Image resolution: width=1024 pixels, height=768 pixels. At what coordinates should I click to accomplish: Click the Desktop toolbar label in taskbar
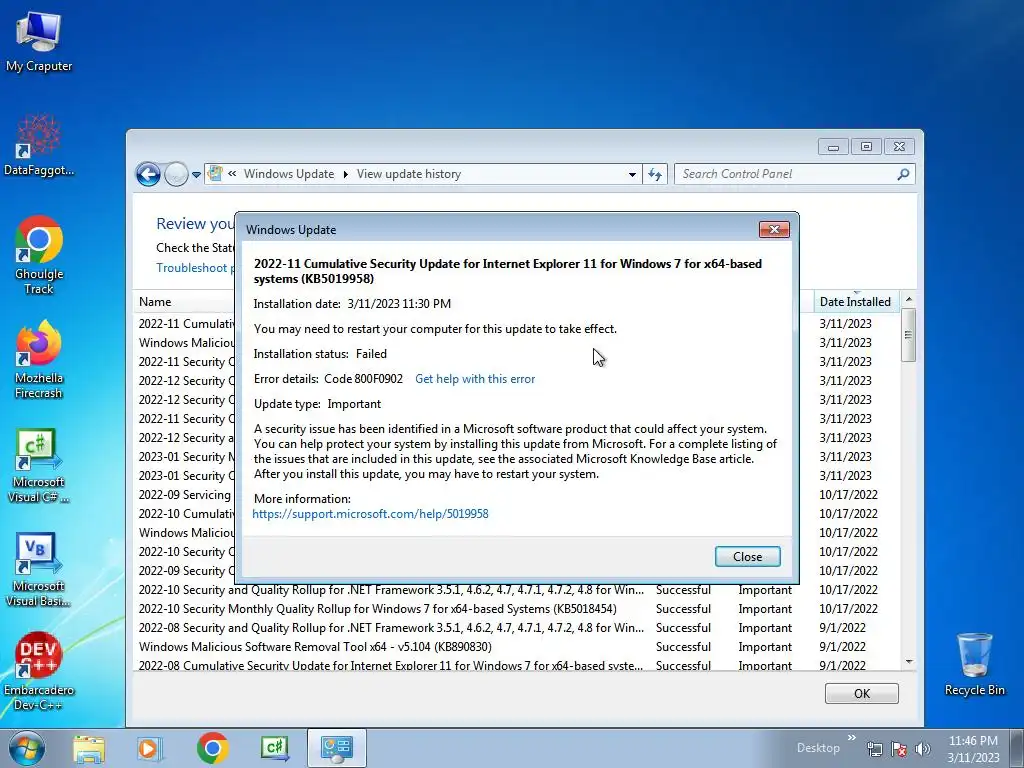coord(818,748)
